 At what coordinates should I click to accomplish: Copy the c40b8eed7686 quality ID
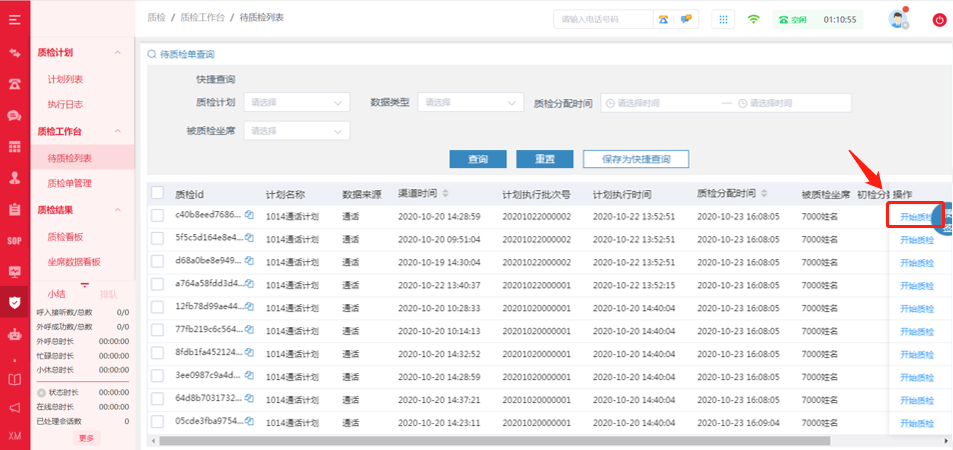pyautogui.click(x=250, y=215)
